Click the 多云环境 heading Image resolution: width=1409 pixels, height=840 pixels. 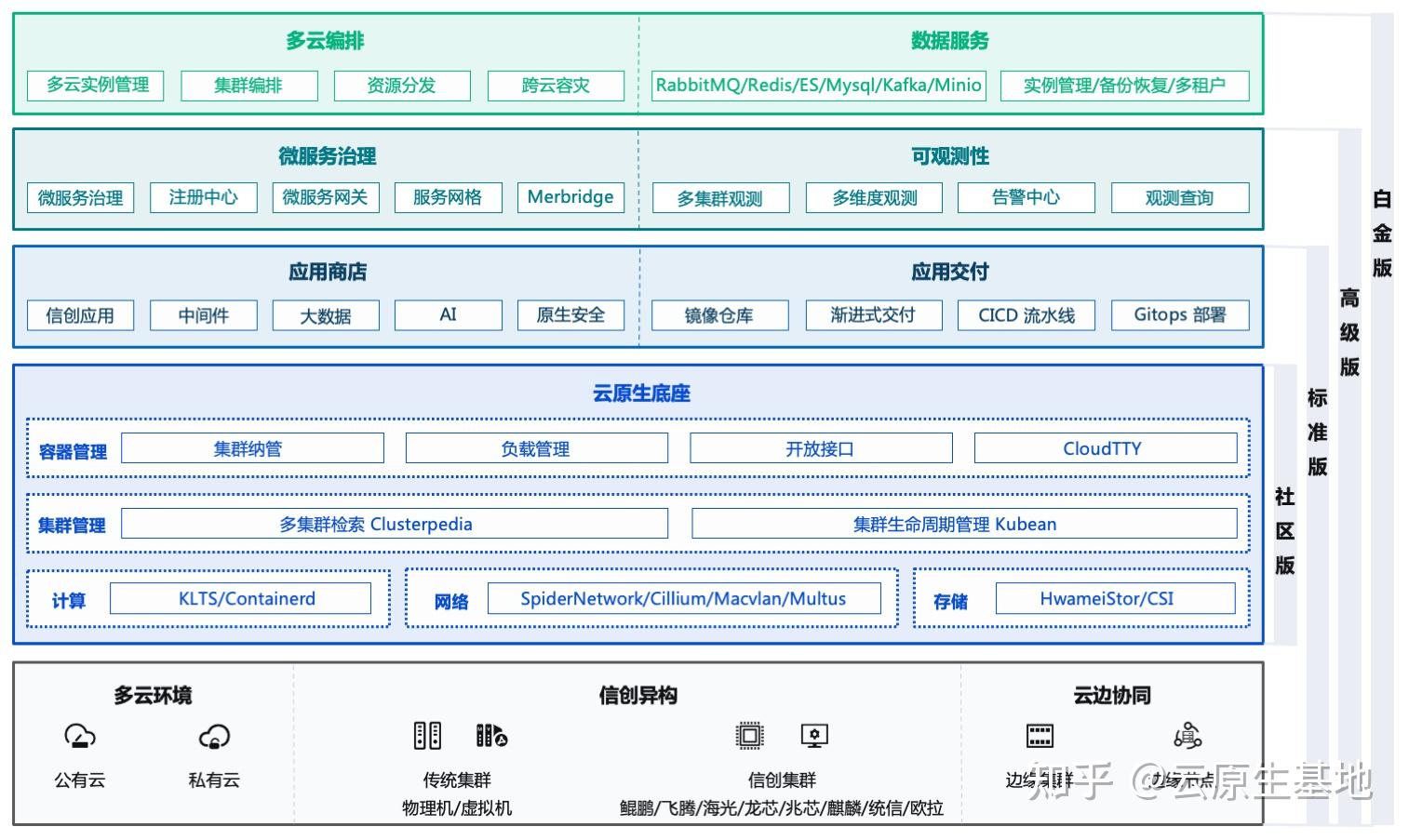click(154, 695)
